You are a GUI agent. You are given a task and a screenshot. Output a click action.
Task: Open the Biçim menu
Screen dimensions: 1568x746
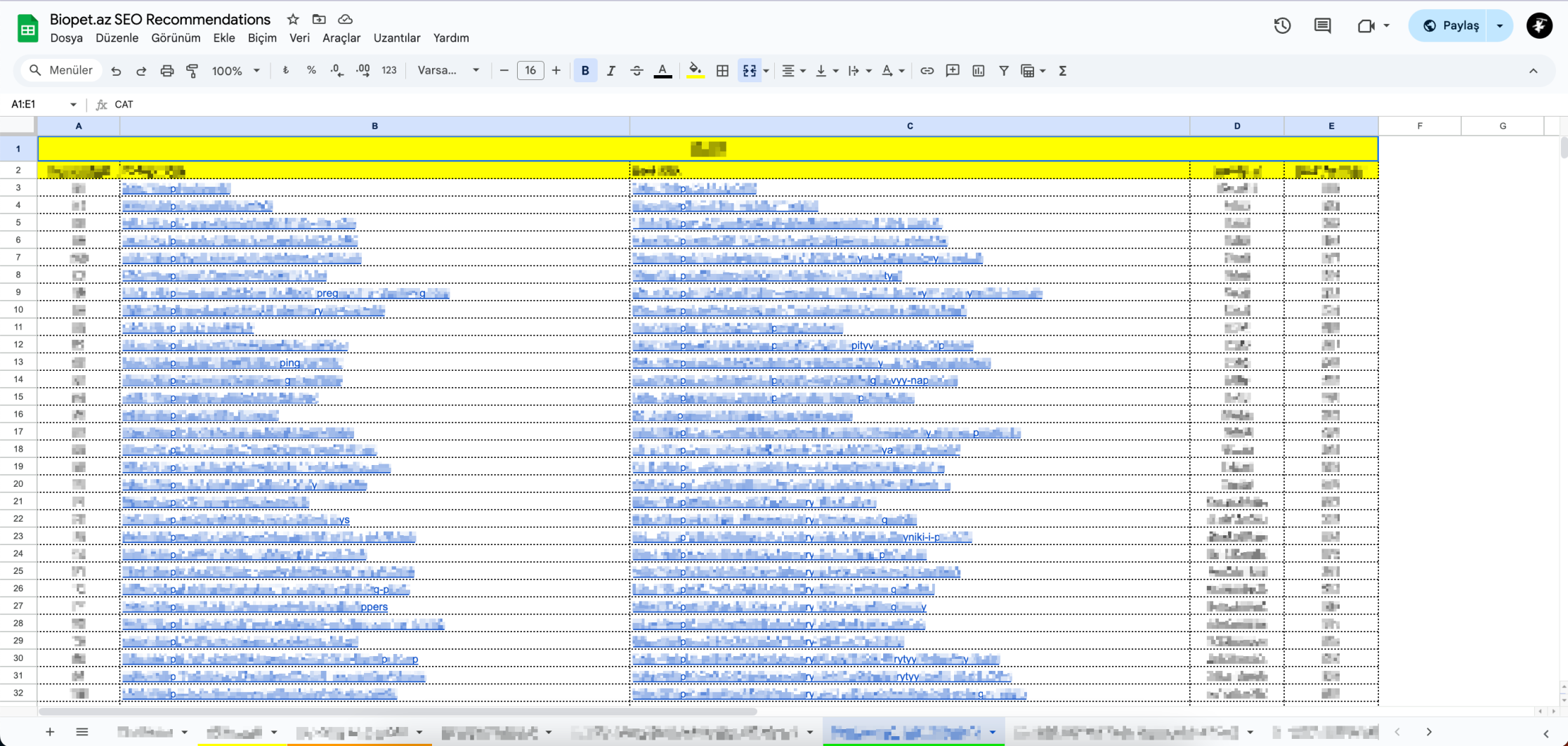point(262,38)
